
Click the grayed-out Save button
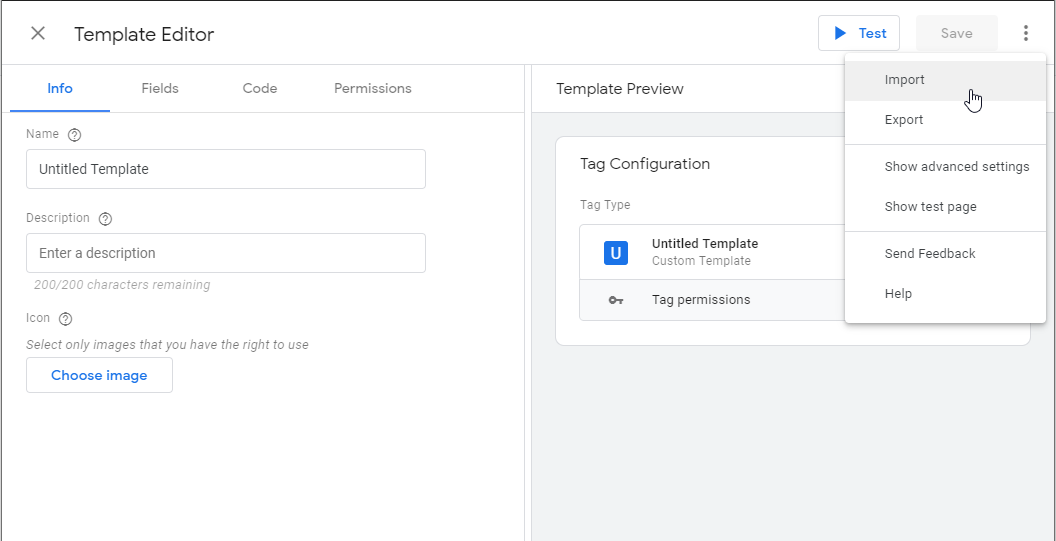(956, 33)
